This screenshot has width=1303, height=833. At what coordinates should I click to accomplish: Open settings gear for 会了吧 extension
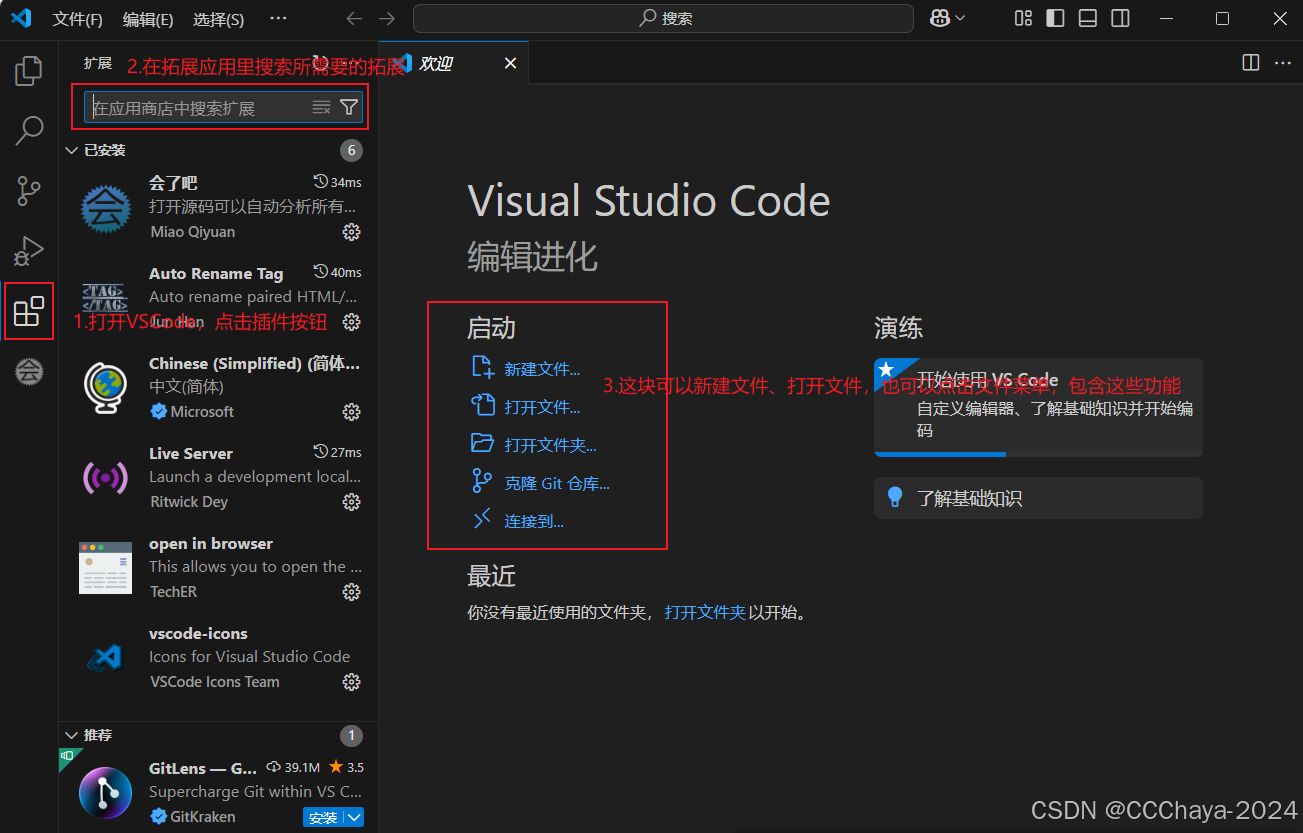point(351,232)
